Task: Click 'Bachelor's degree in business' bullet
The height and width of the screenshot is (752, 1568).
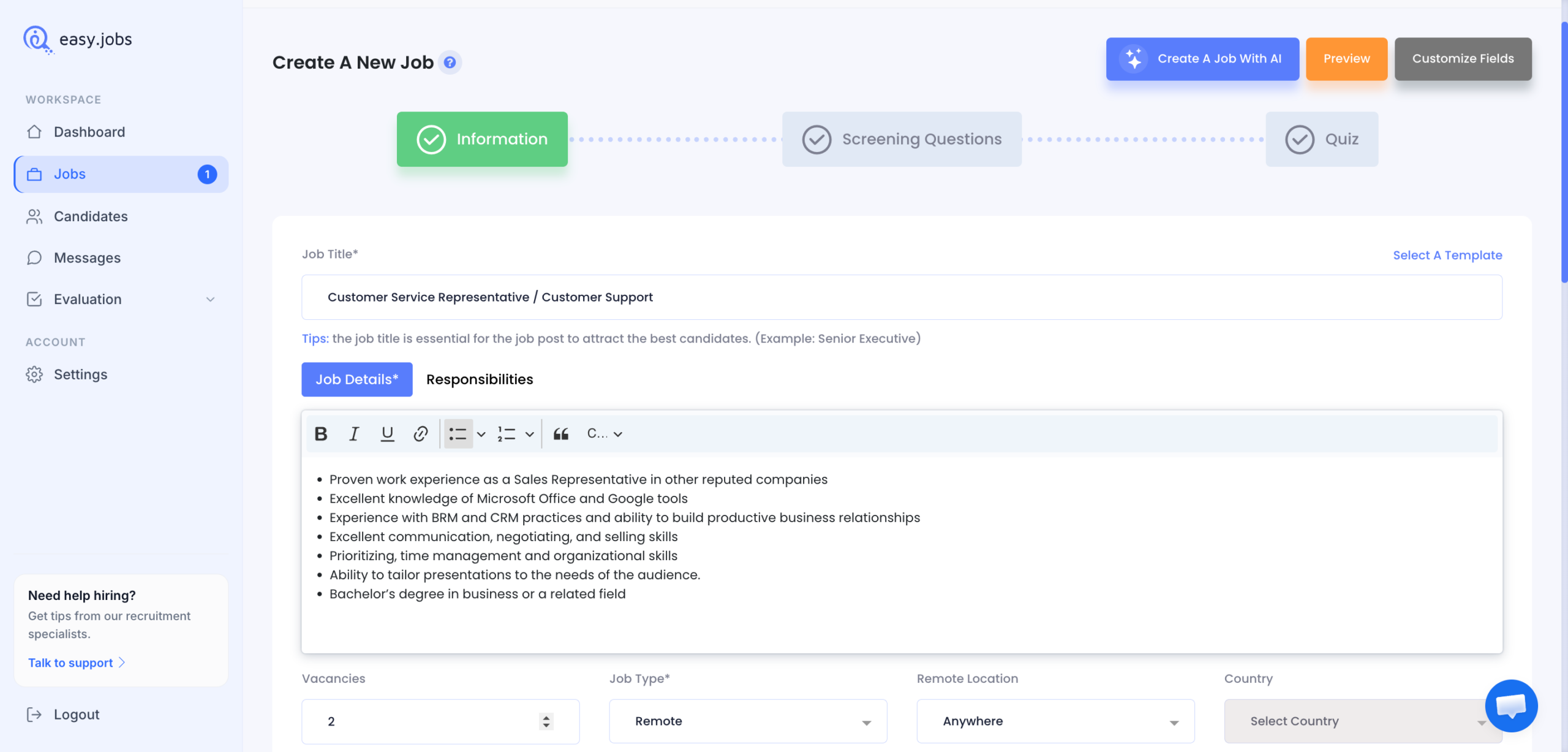Action: tap(477, 594)
